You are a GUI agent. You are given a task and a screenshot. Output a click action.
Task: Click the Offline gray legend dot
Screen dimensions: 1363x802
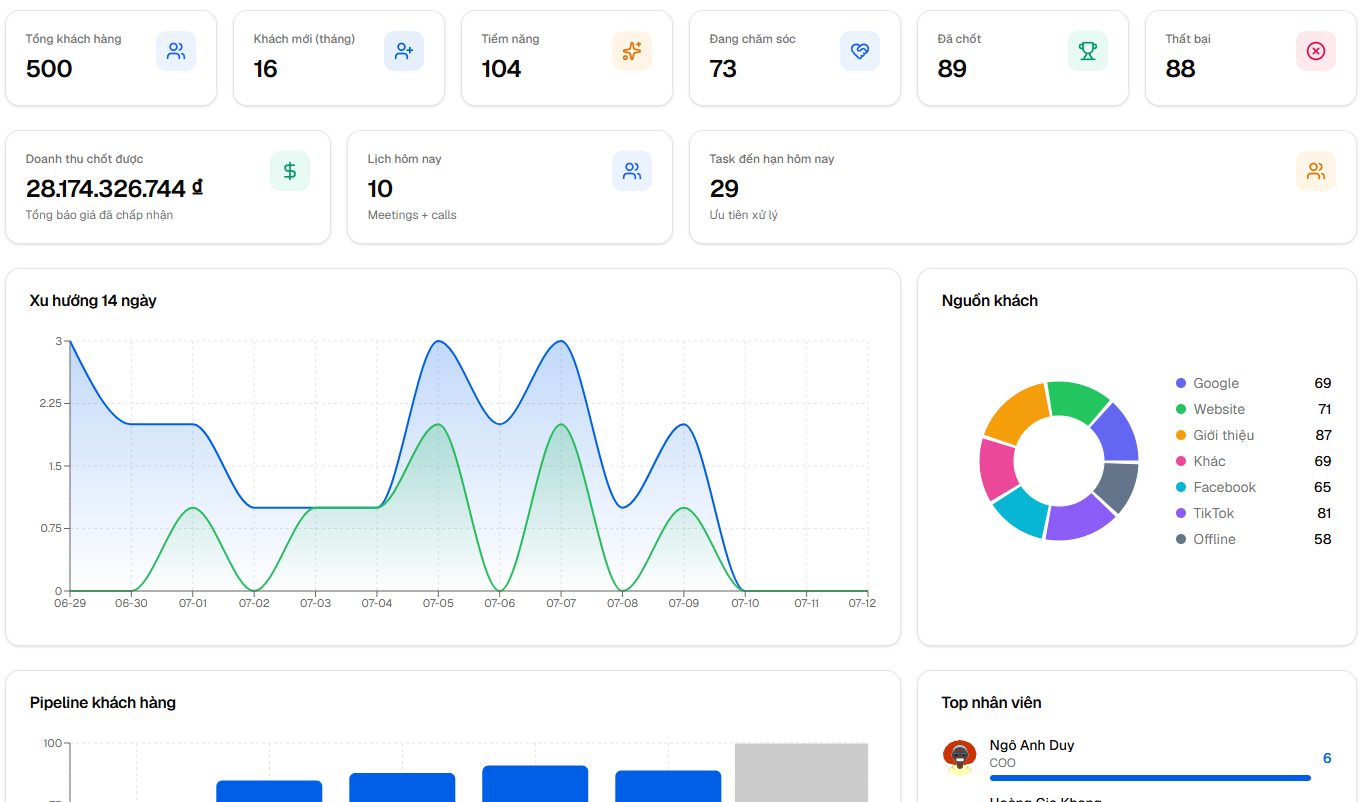(1181, 539)
